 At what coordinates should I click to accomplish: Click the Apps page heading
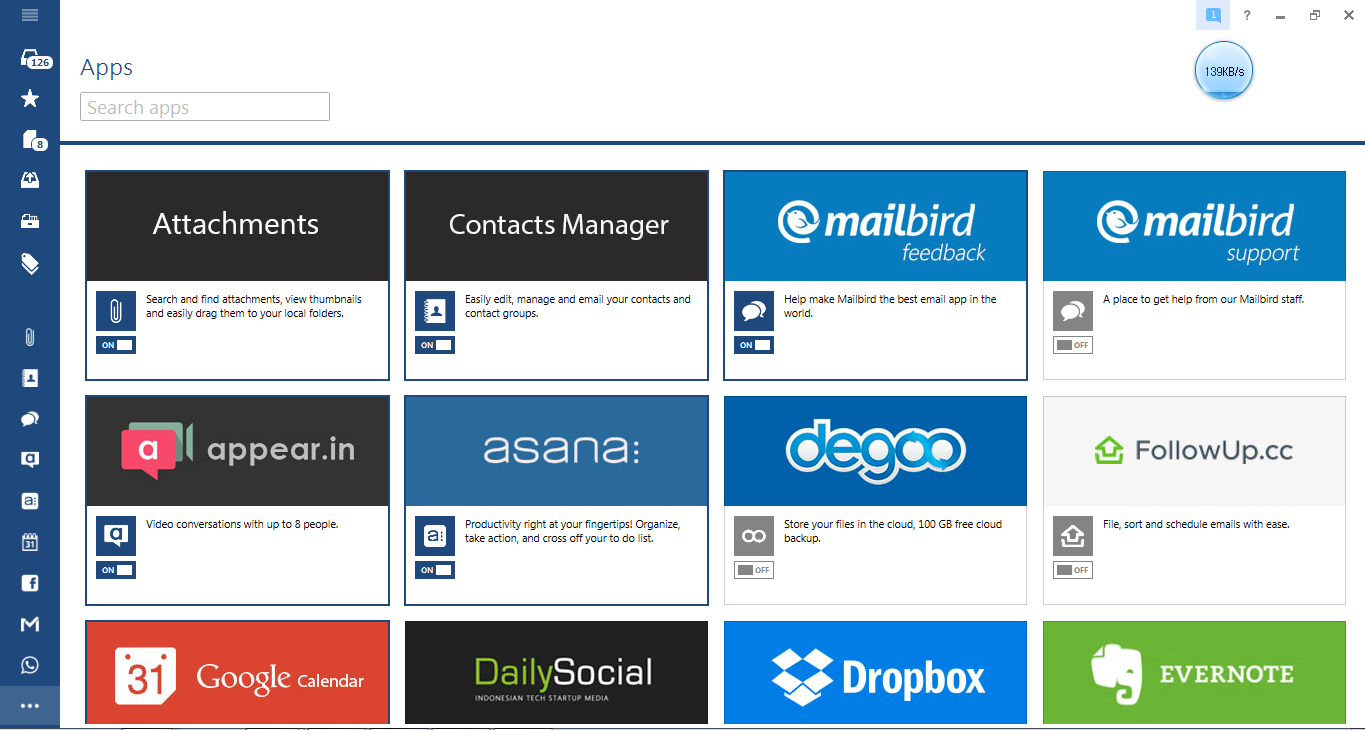tap(107, 68)
